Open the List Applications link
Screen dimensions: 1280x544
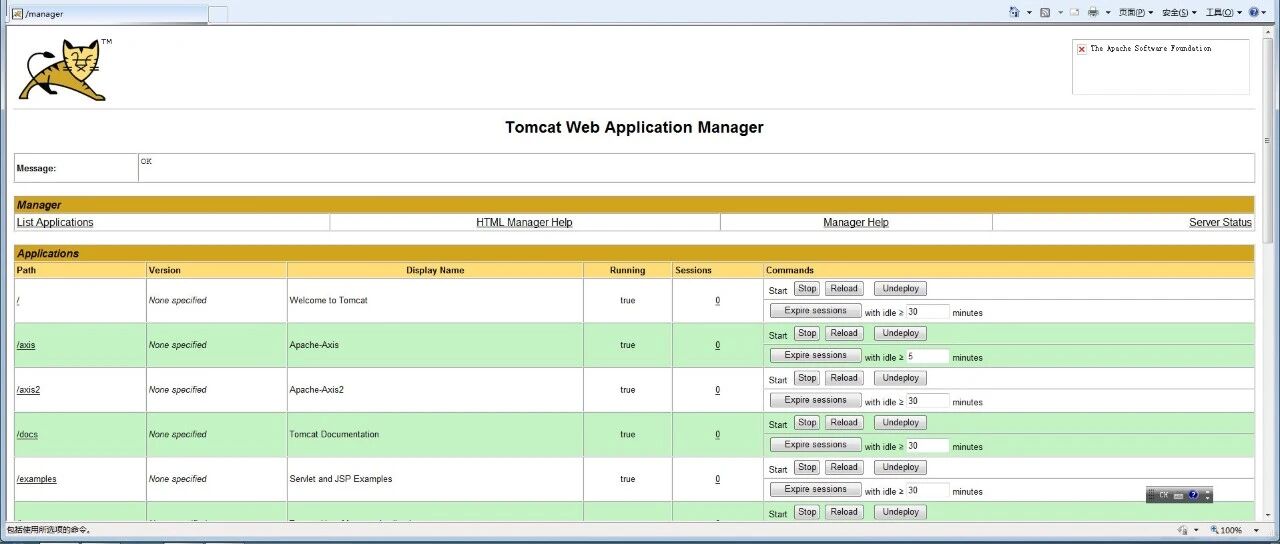point(55,222)
